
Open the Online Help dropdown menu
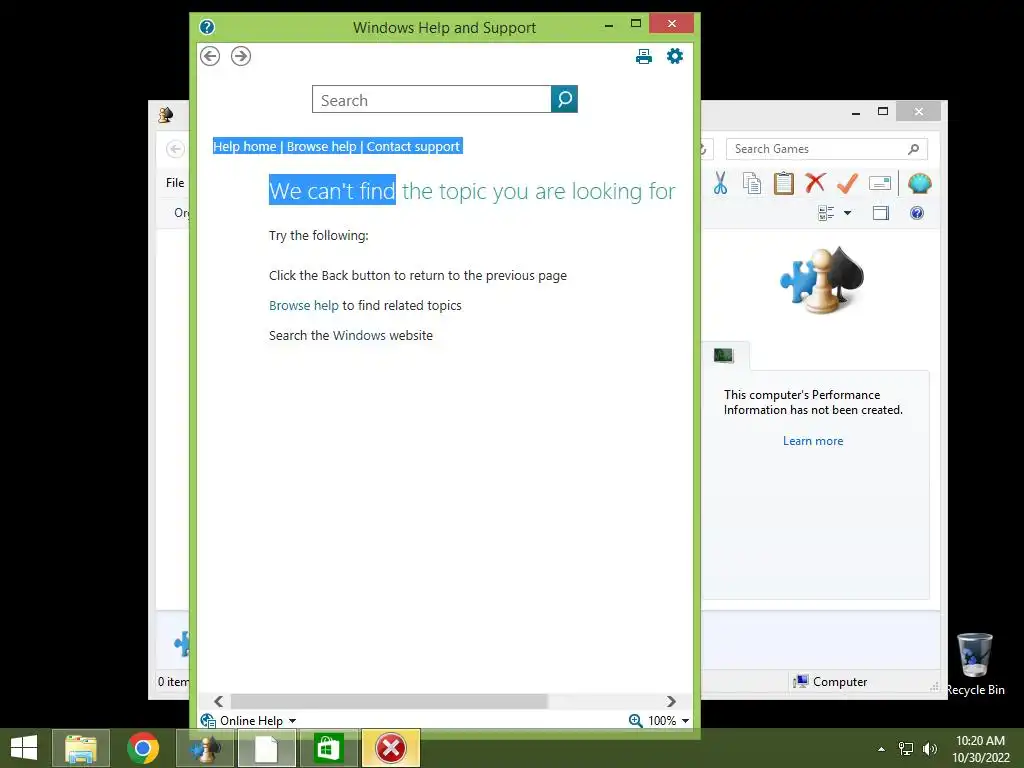tap(248, 720)
